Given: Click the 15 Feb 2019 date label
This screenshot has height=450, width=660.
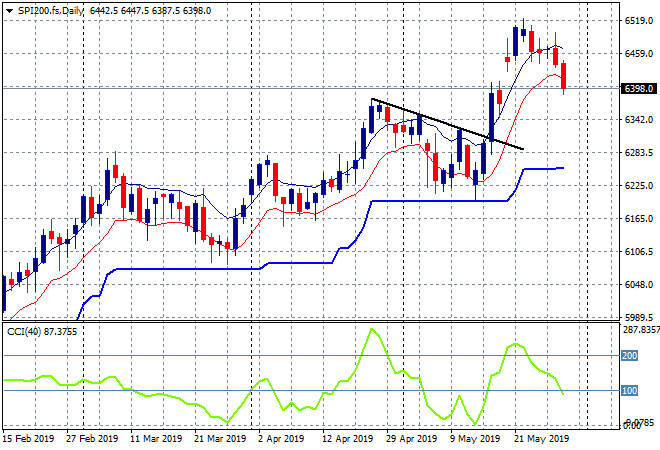Looking at the screenshot, I should click(x=29, y=439).
